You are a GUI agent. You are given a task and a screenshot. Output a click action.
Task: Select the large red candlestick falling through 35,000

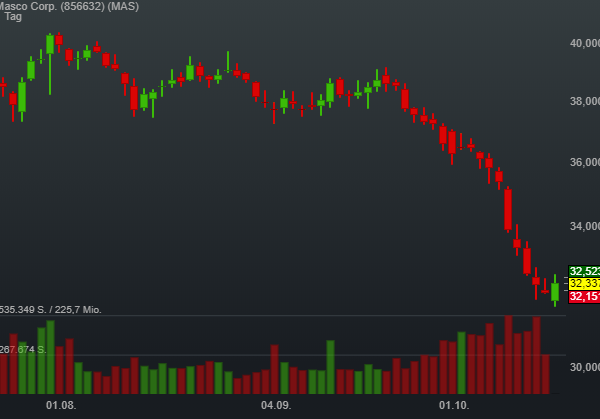coord(508,210)
